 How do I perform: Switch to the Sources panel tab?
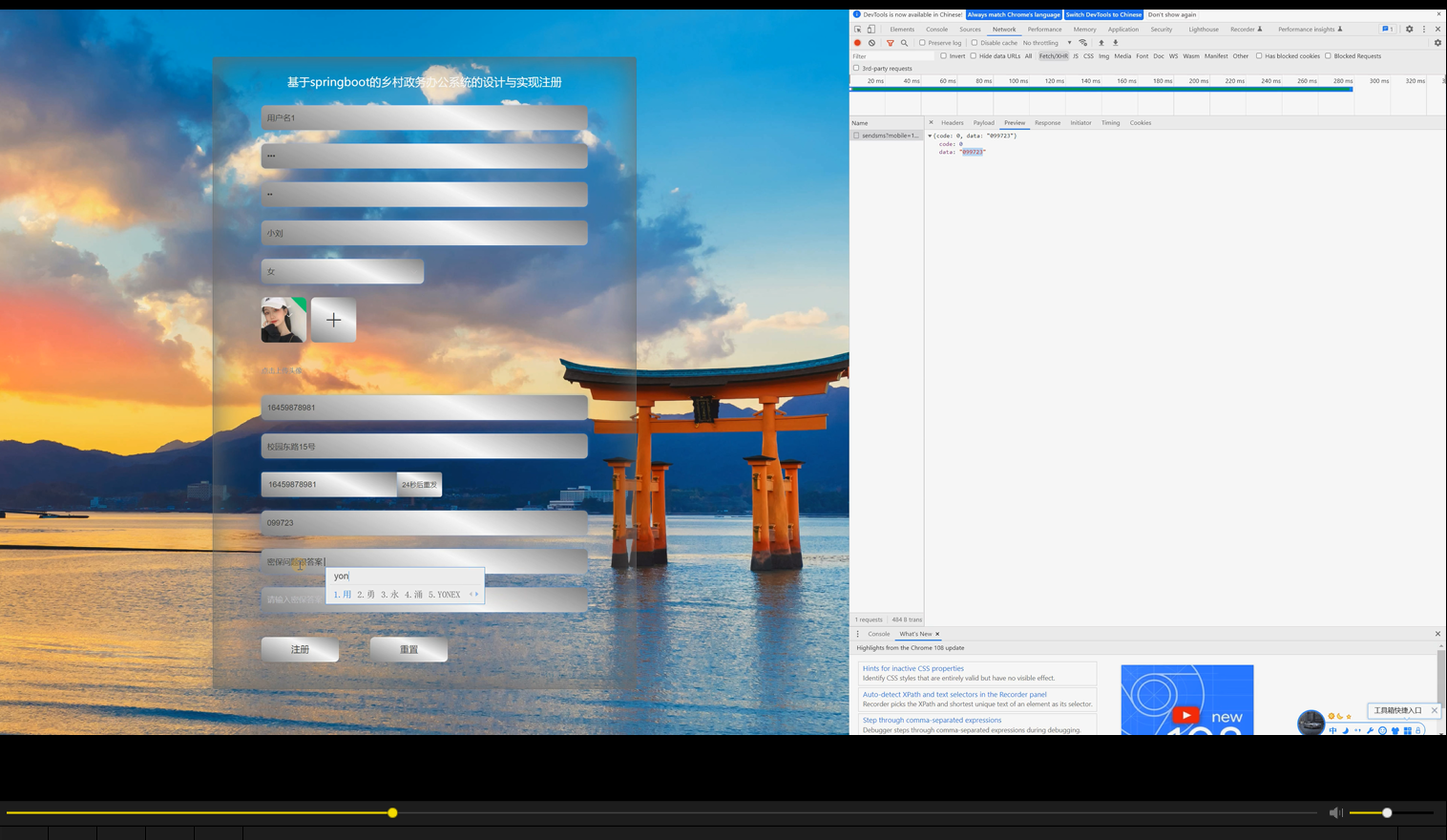[970, 30]
